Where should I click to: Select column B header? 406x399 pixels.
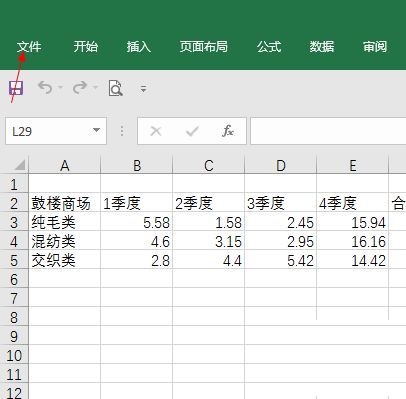coord(137,165)
